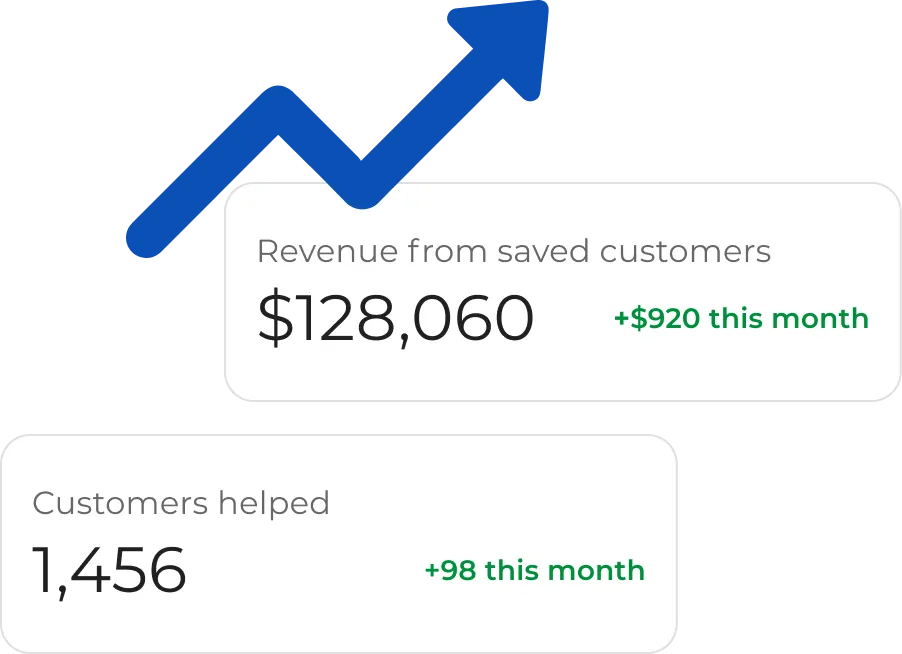Click the +98 this month indicator

[534, 571]
